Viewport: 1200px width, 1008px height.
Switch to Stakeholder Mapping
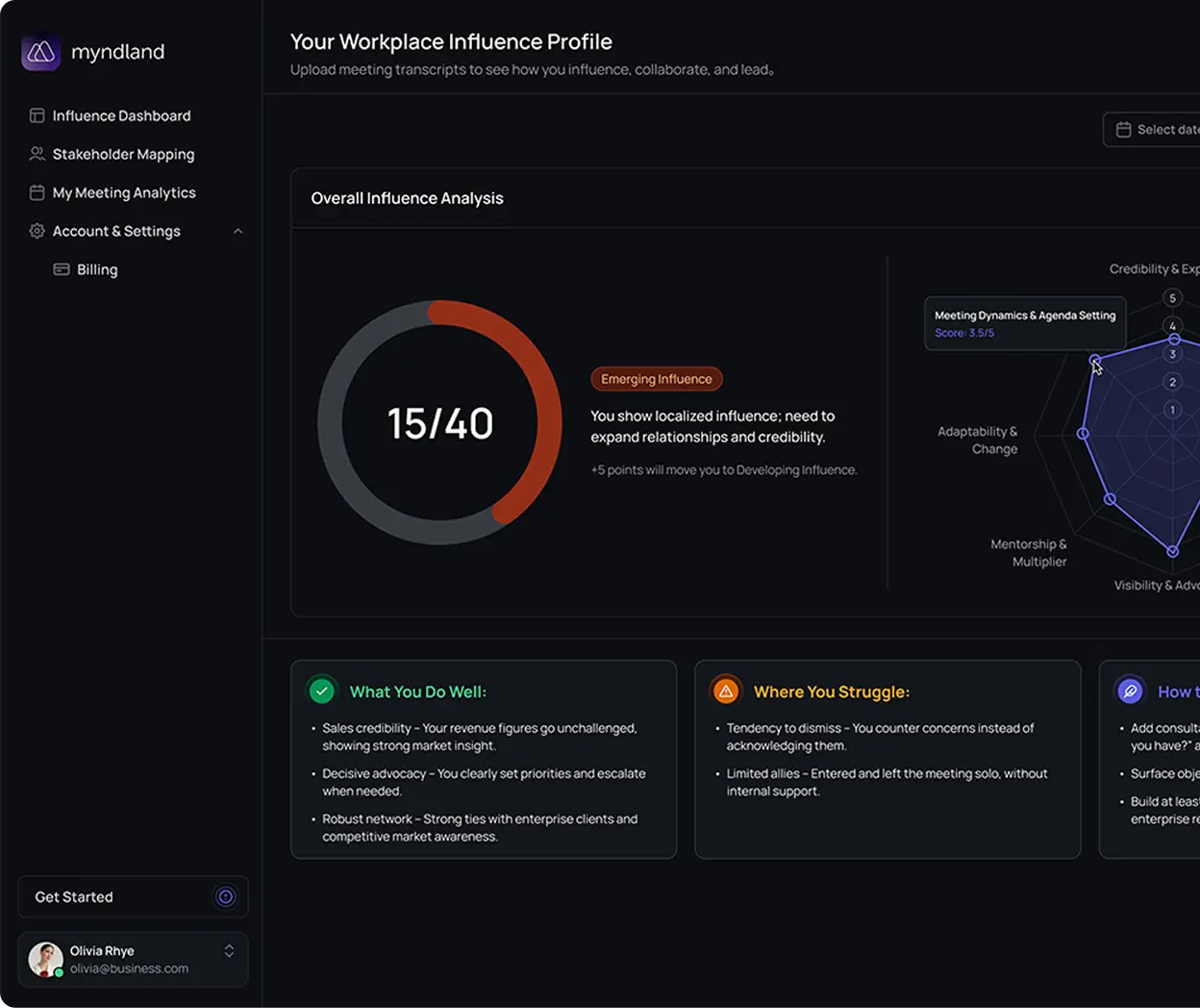coord(123,154)
